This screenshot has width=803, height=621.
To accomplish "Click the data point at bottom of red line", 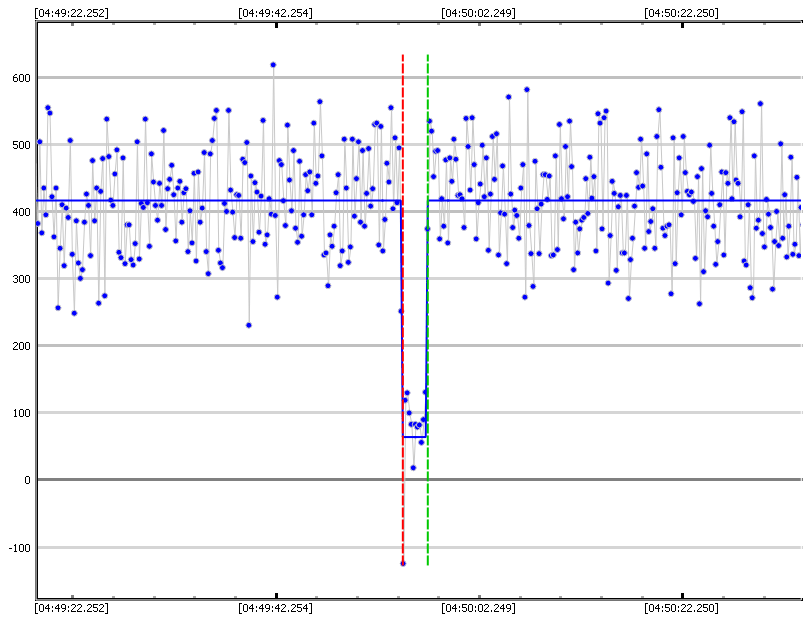I will click(403, 564).
